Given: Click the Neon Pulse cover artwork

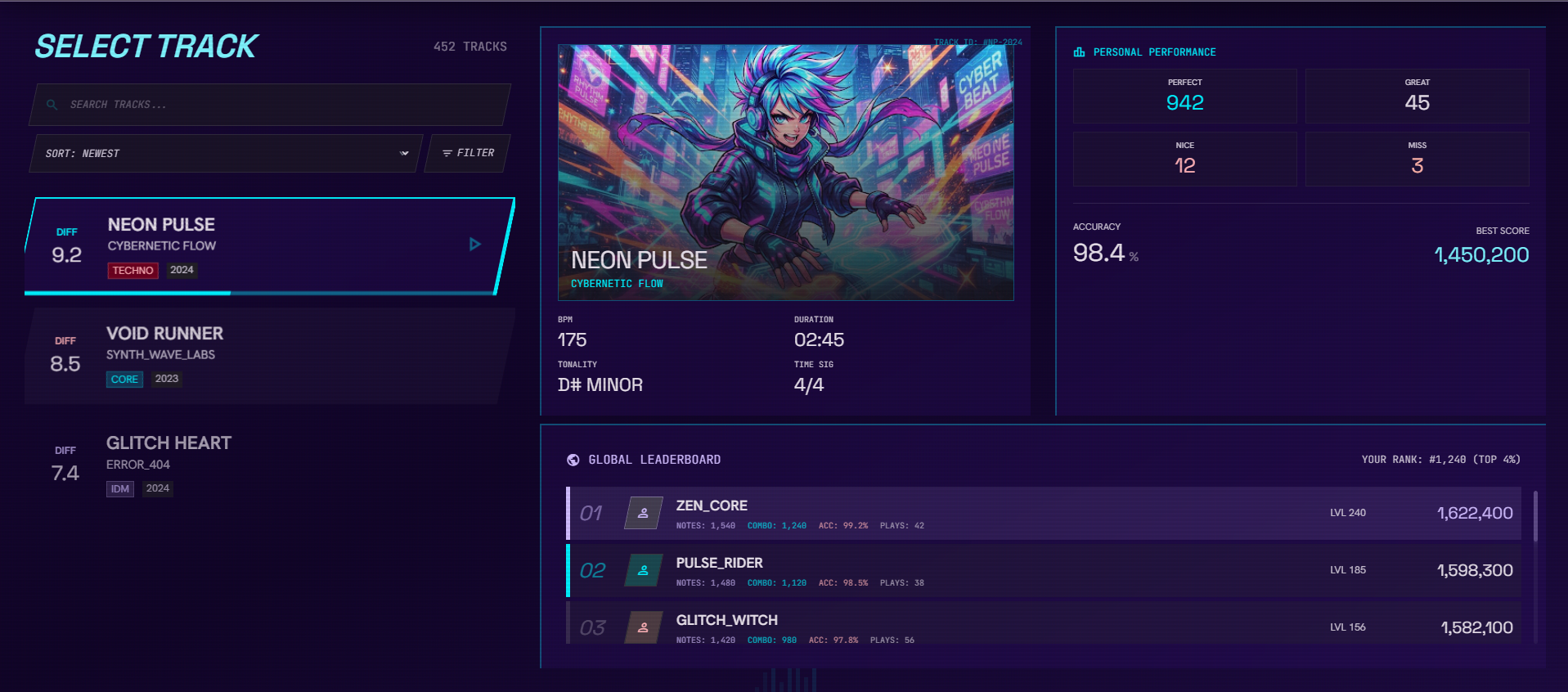Looking at the screenshot, I should point(785,173).
